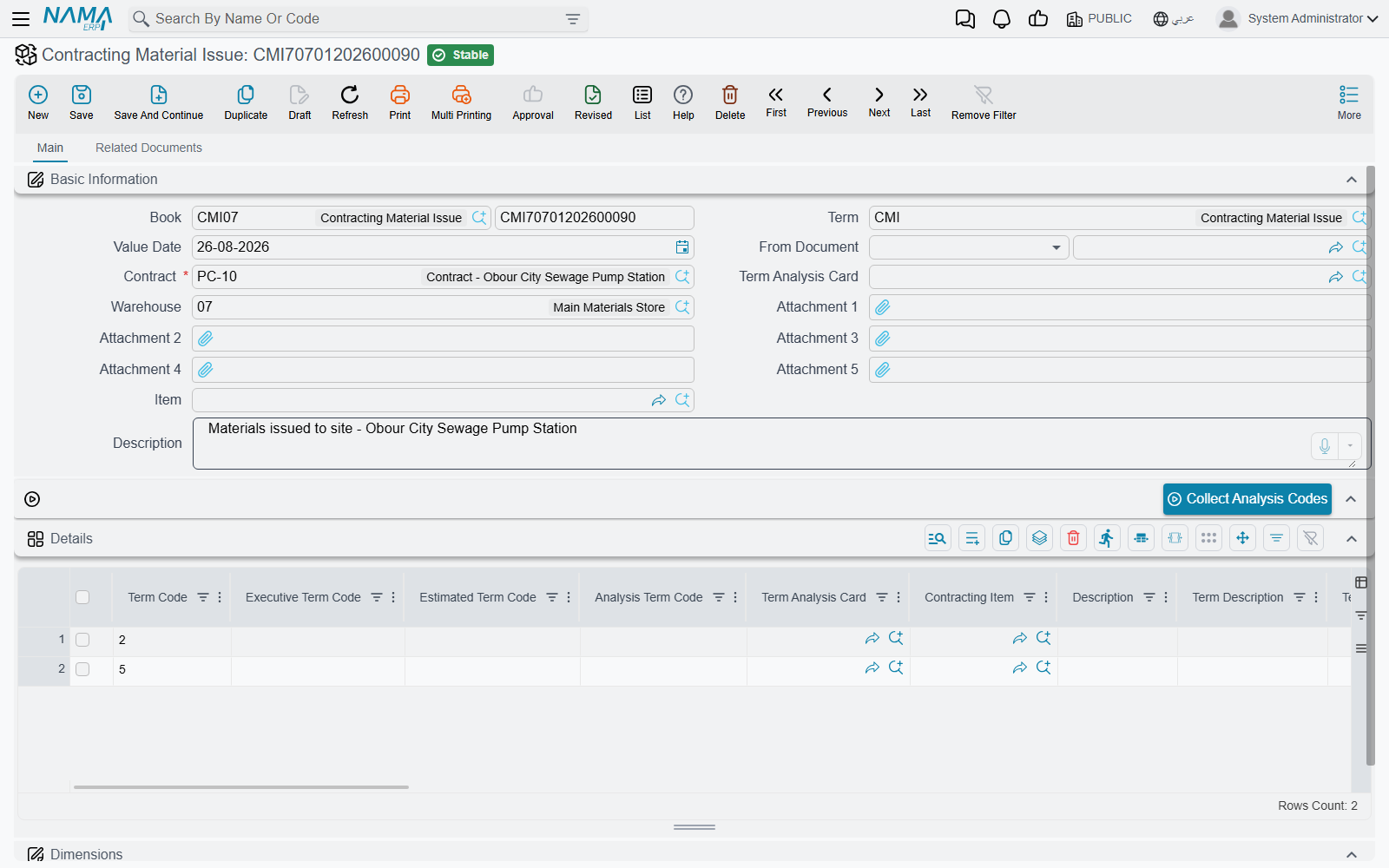Viewport: 1389px width, 868px height.
Task: Click the Description microphone icon
Action: tap(1325, 446)
